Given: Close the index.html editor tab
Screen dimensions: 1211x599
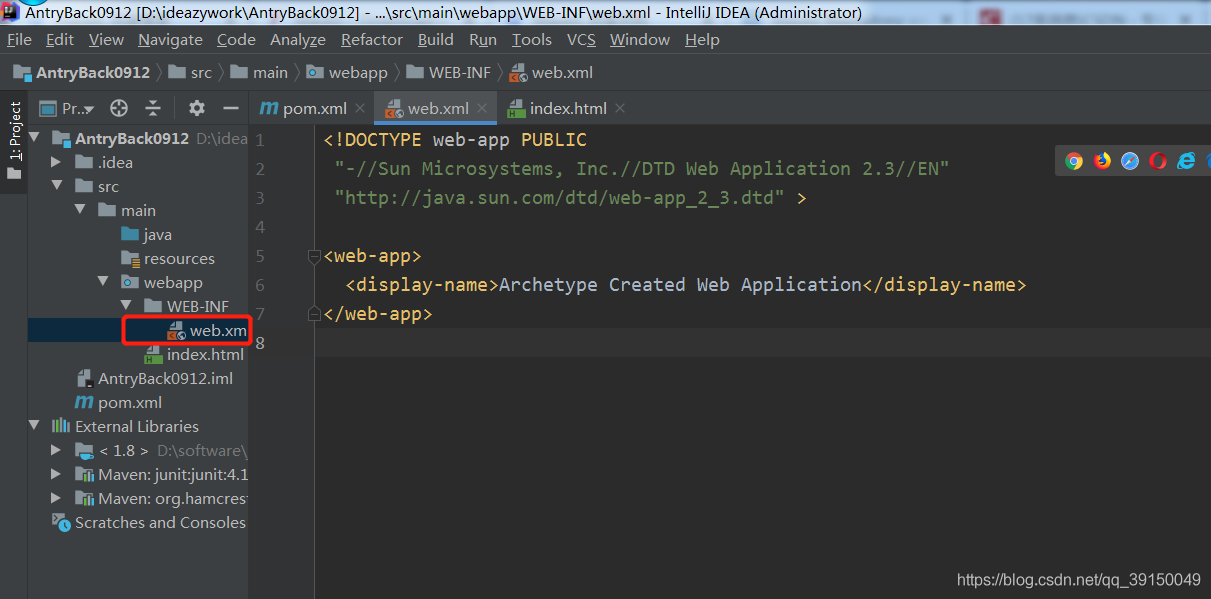Looking at the screenshot, I should click(x=620, y=108).
